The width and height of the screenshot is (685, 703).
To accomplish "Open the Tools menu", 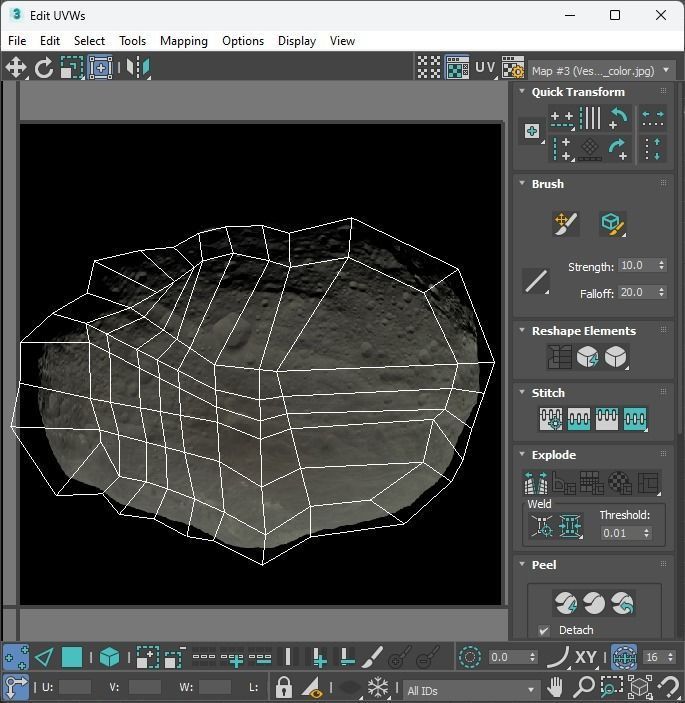I will [133, 41].
